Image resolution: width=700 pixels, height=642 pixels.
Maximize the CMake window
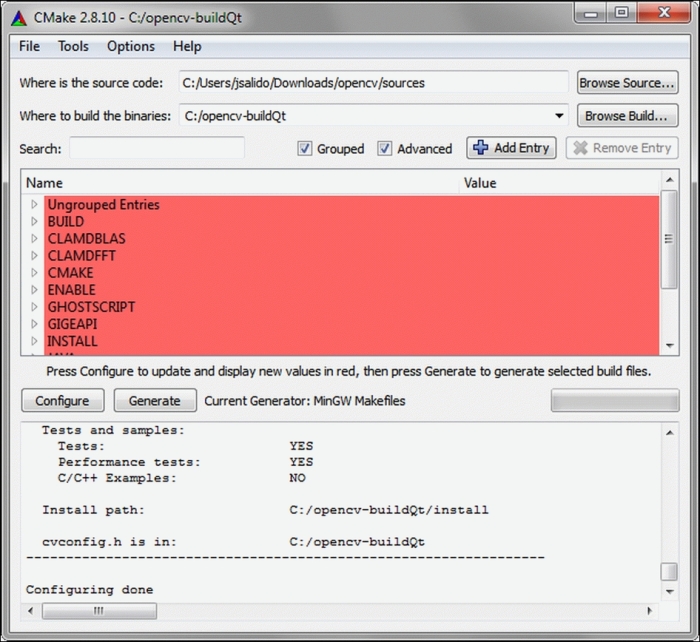tap(621, 13)
